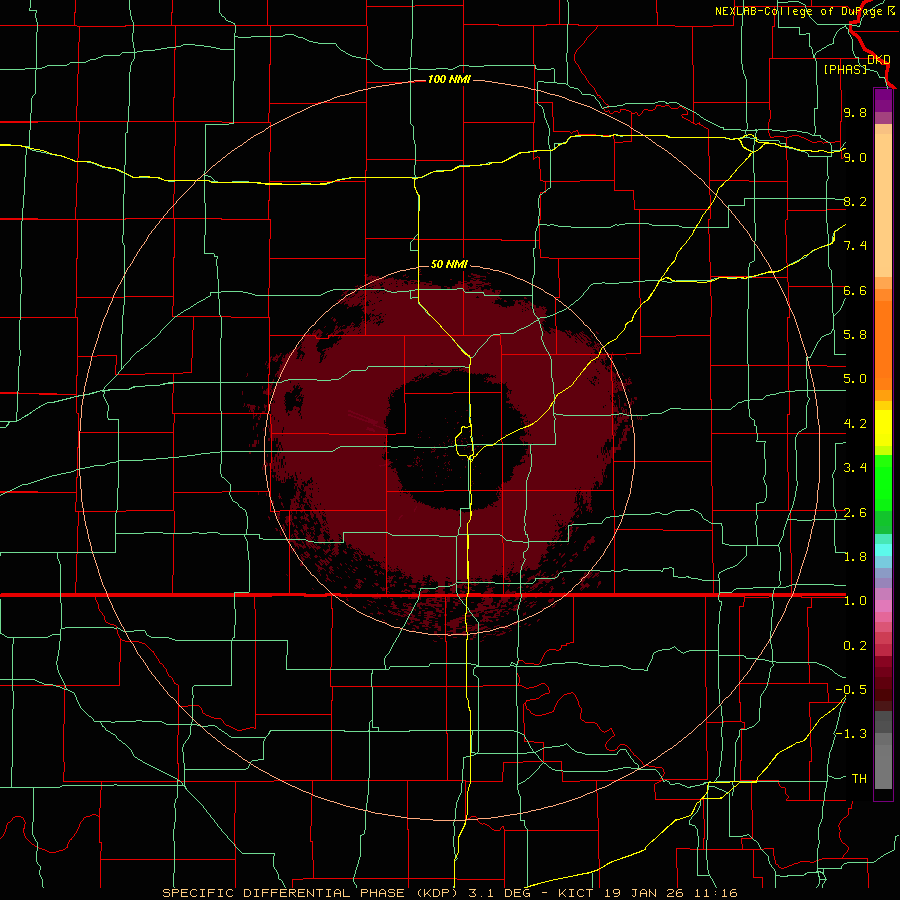Click the 9.0 color scale value
This screenshot has height=900, width=900.
click(x=855, y=157)
